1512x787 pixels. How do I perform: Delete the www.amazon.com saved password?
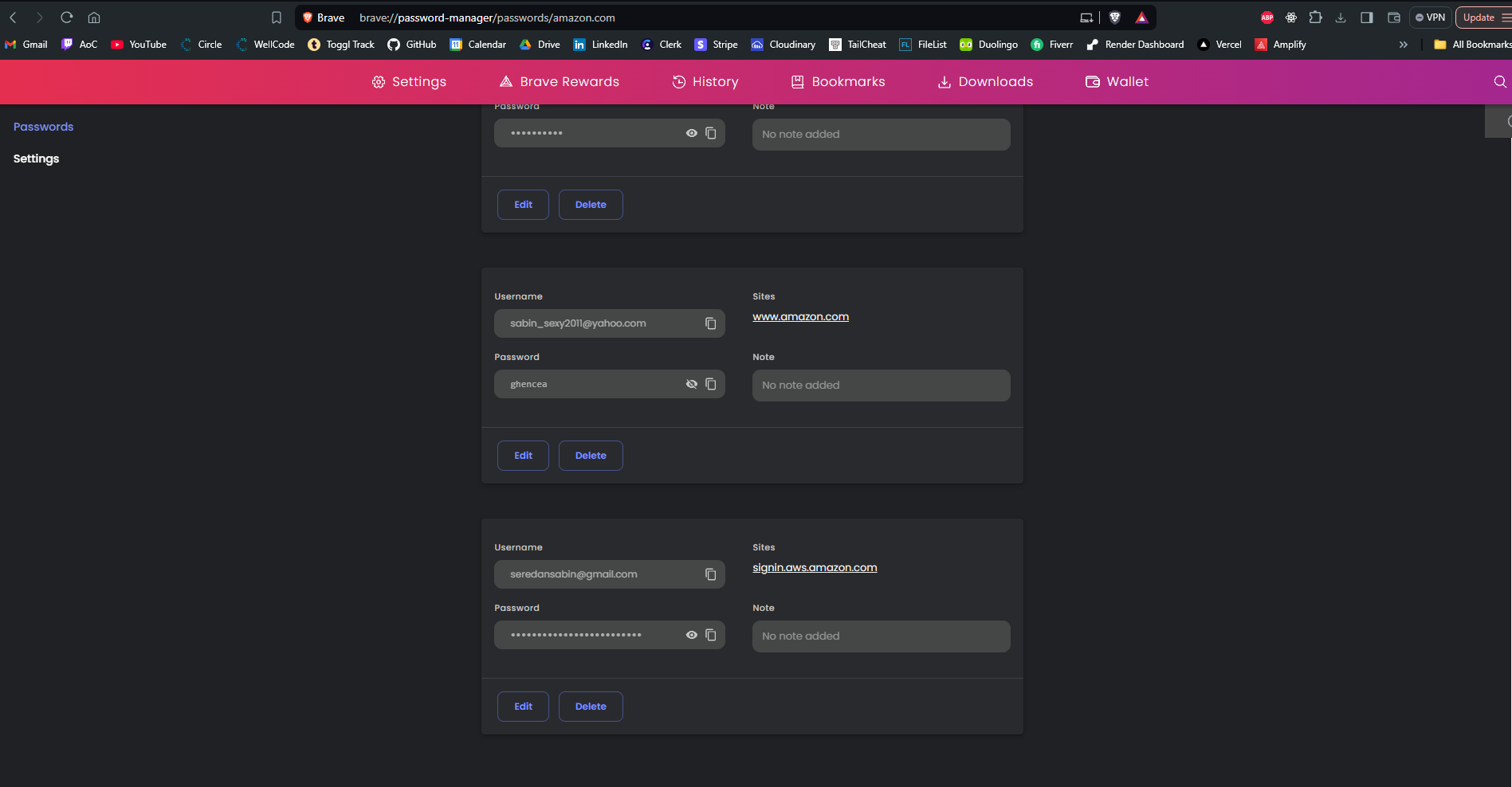click(x=590, y=456)
